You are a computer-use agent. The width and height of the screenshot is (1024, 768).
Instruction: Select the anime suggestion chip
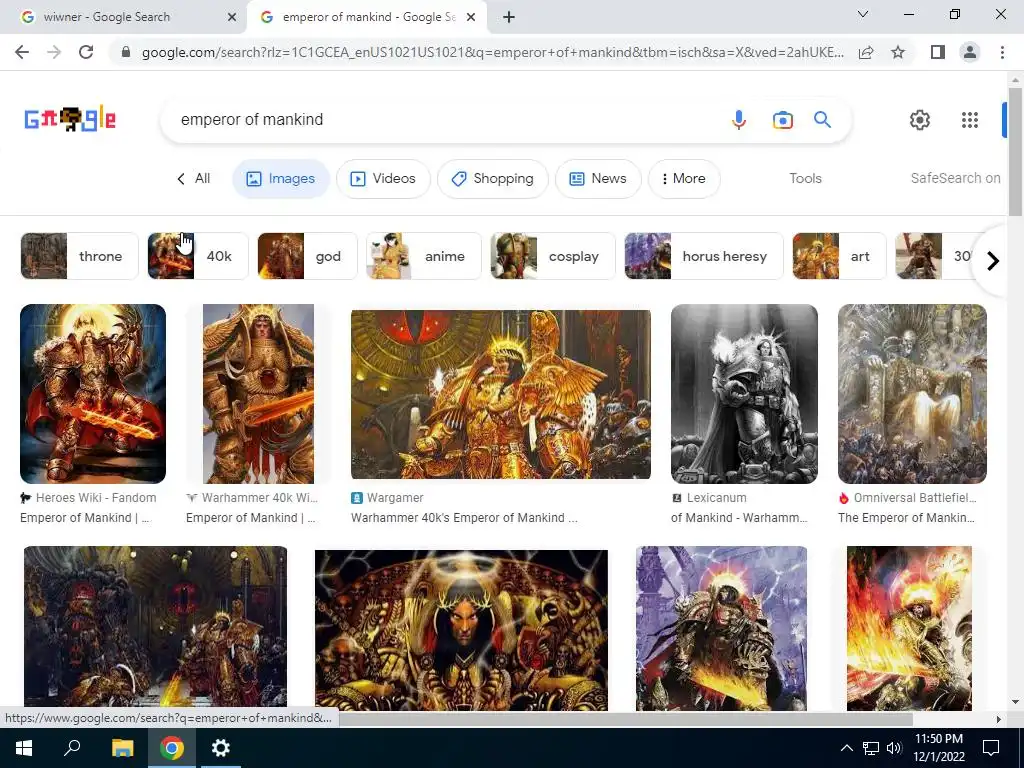(424, 256)
